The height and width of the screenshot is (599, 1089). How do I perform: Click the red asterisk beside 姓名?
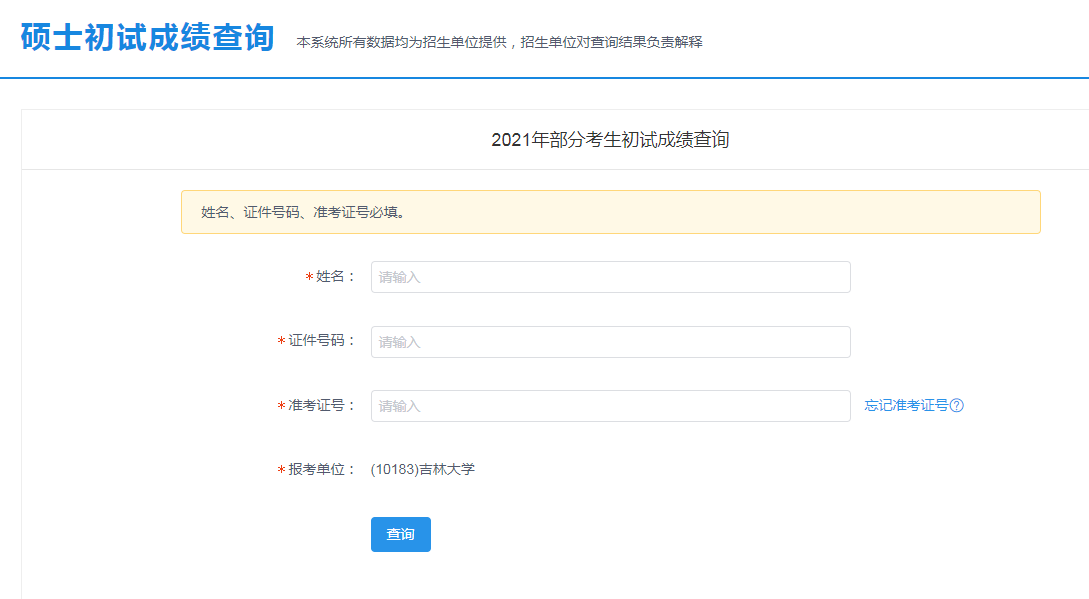pyautogui.click(x=309, y=277)
